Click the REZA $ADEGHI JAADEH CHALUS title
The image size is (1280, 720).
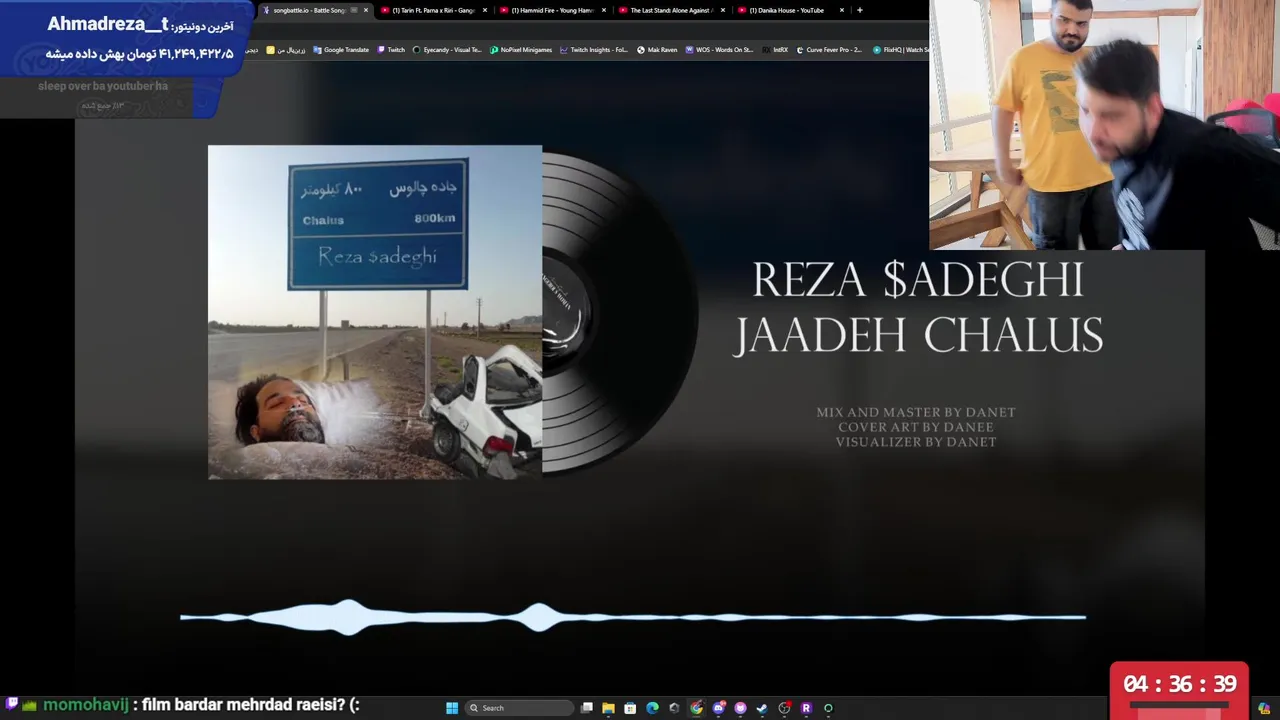point(918,308)
